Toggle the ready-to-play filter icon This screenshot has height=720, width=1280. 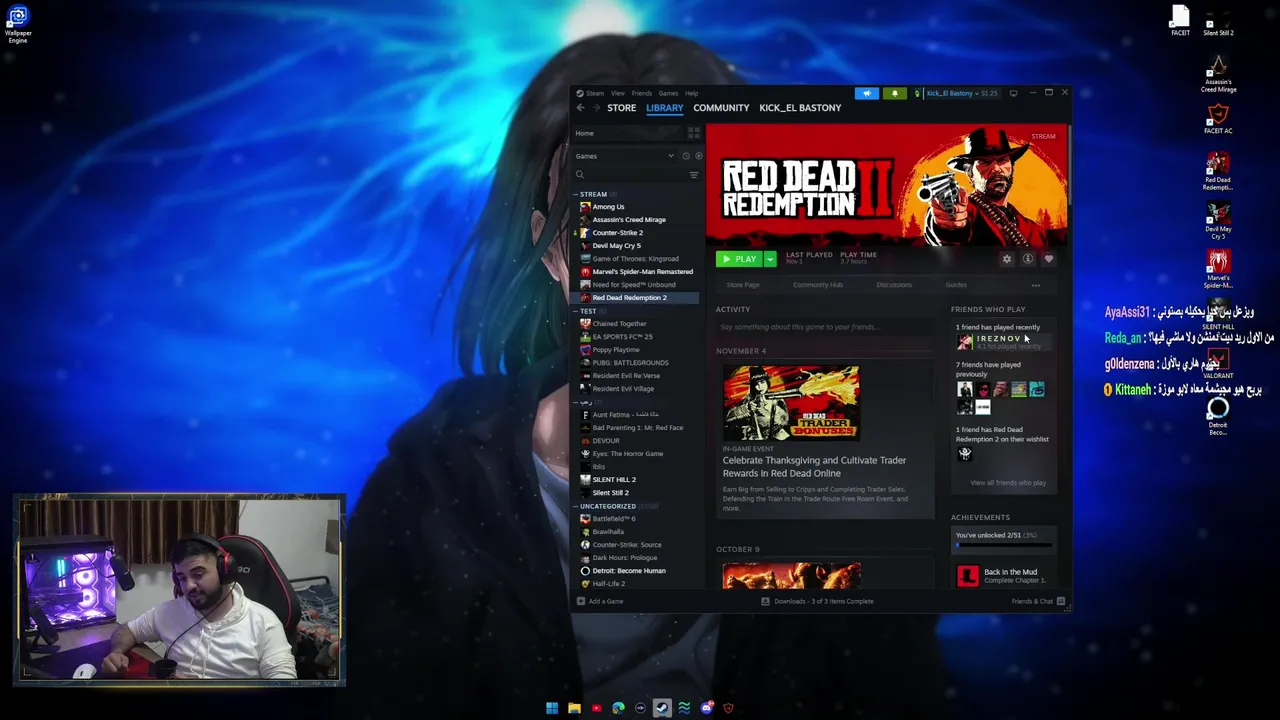[x=698, y=156]
